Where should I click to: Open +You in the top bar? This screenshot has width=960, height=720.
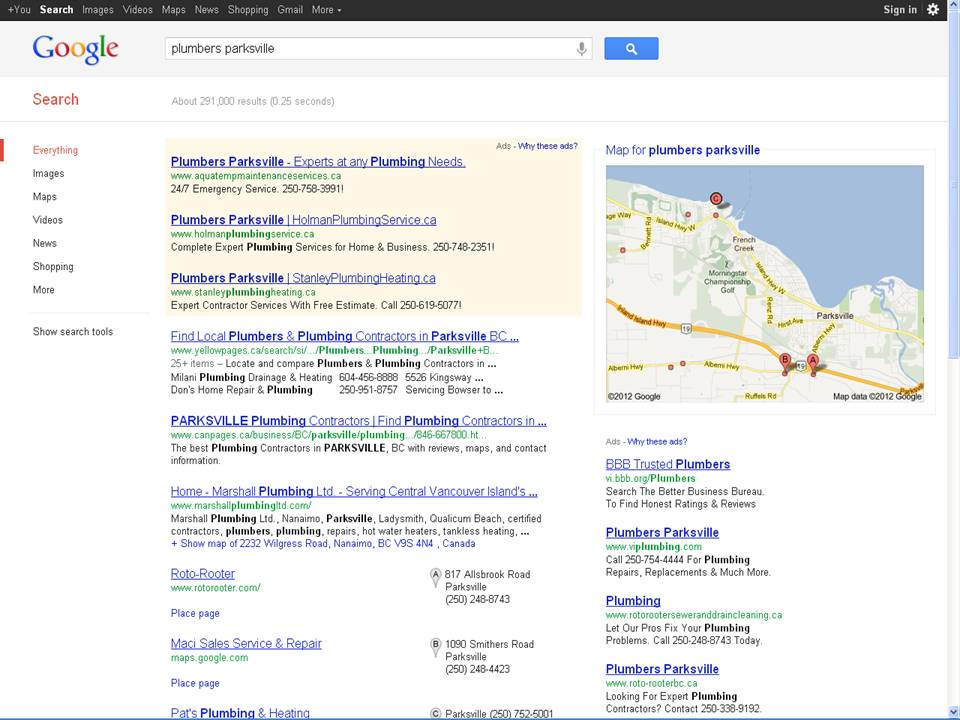(19, 10)
